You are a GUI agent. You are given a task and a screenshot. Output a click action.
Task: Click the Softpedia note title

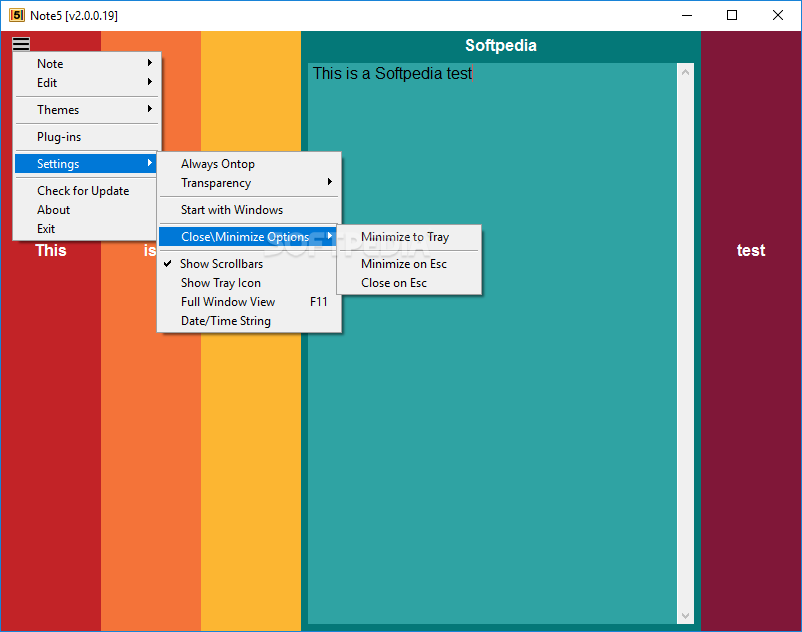pyautogui.click(x=501, y=46)
